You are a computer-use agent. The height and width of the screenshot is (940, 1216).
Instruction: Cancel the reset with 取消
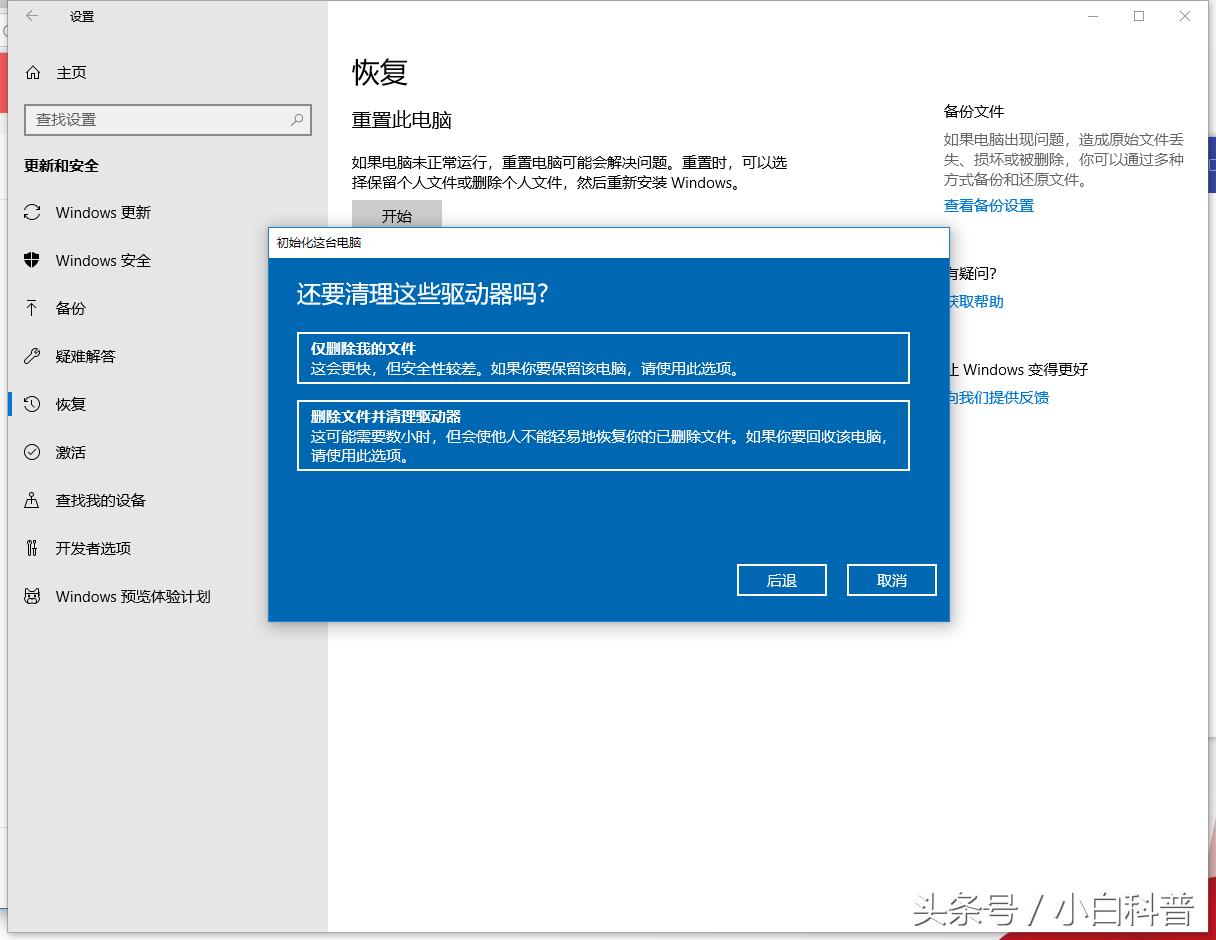tap(891, 580)
